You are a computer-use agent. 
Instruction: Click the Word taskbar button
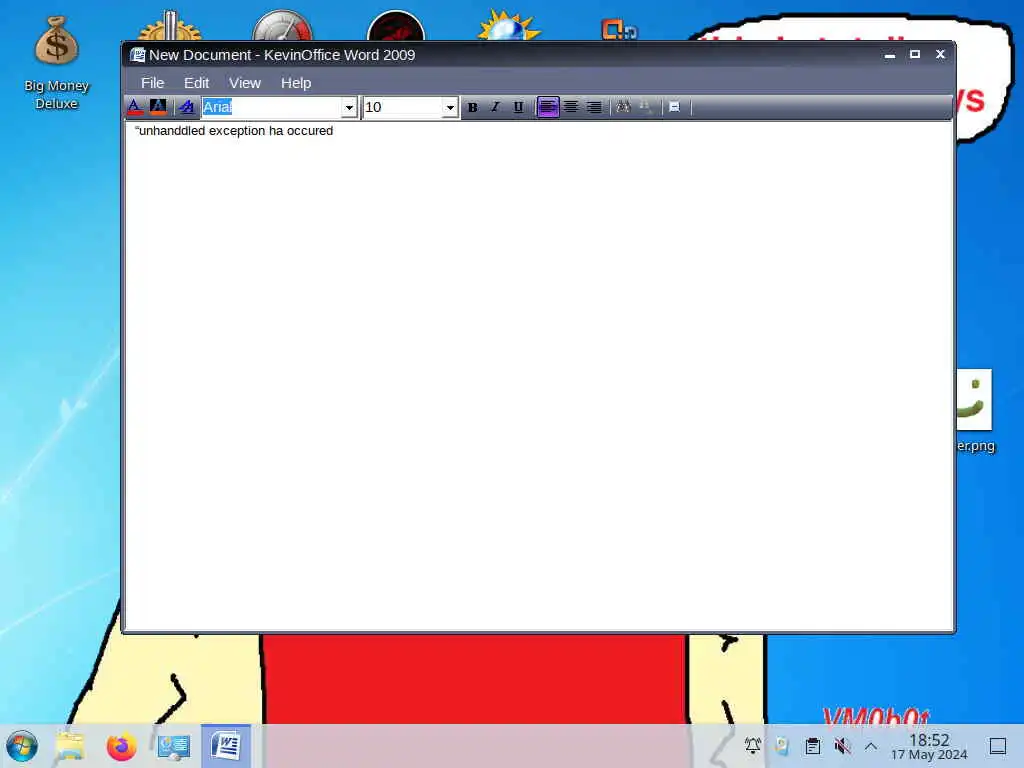pyautogui.click(x=226, y=746)
